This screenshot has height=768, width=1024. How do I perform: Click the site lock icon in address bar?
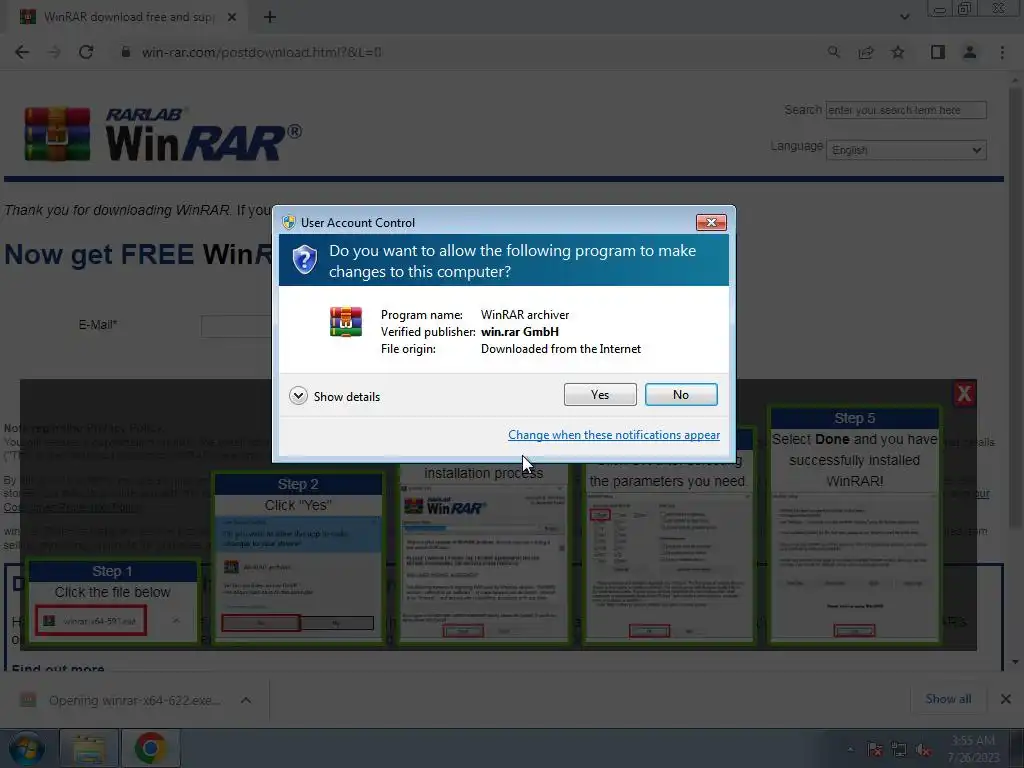click(x=126, y=52)
